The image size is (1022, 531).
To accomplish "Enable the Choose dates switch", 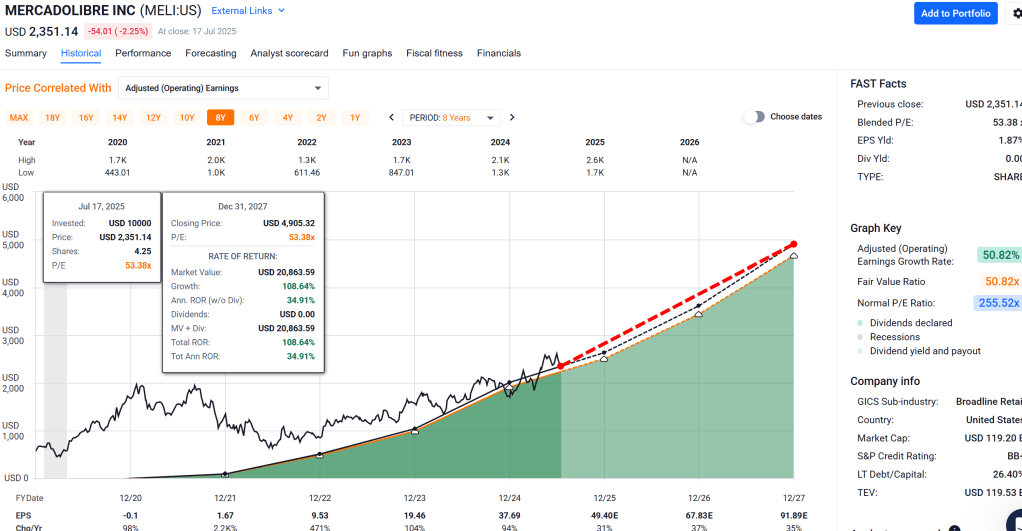I will tap(754, 117).
